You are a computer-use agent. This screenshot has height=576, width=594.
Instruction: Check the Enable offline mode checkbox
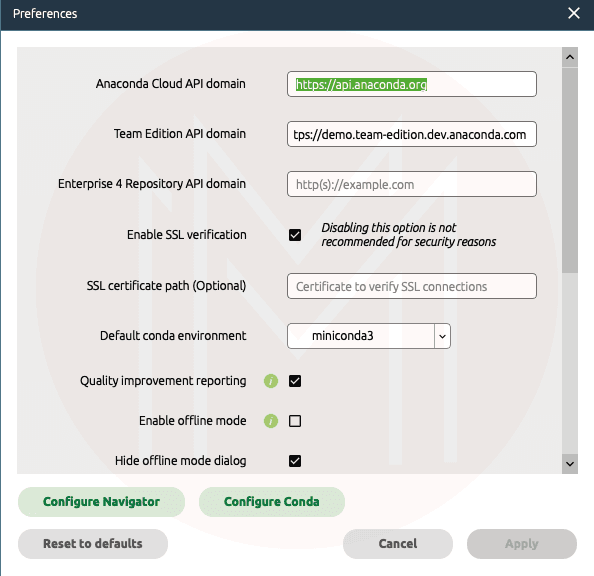295,421
